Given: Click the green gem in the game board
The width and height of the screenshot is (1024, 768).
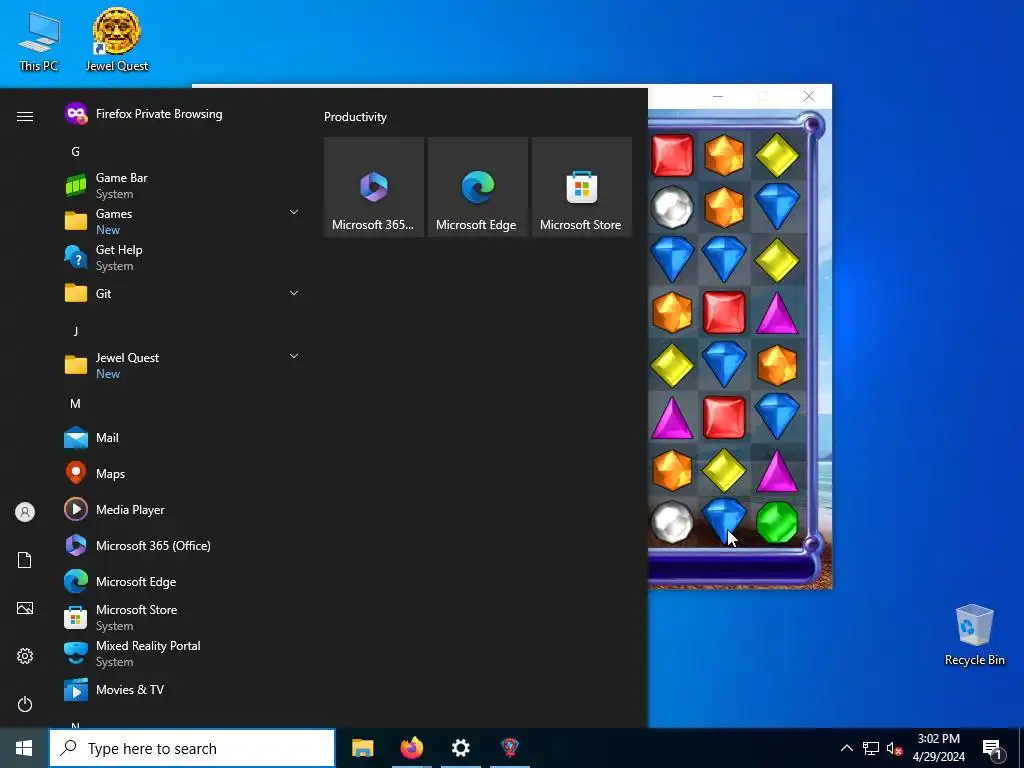Looking at the screenshot, I should (777, 522).
